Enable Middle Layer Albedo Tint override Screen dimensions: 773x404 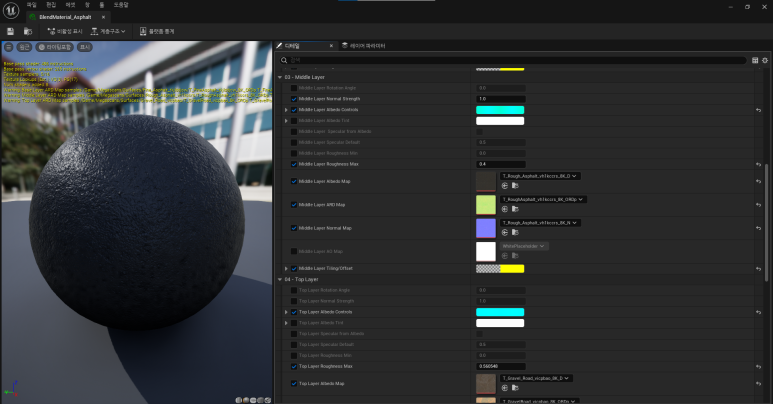294,121
